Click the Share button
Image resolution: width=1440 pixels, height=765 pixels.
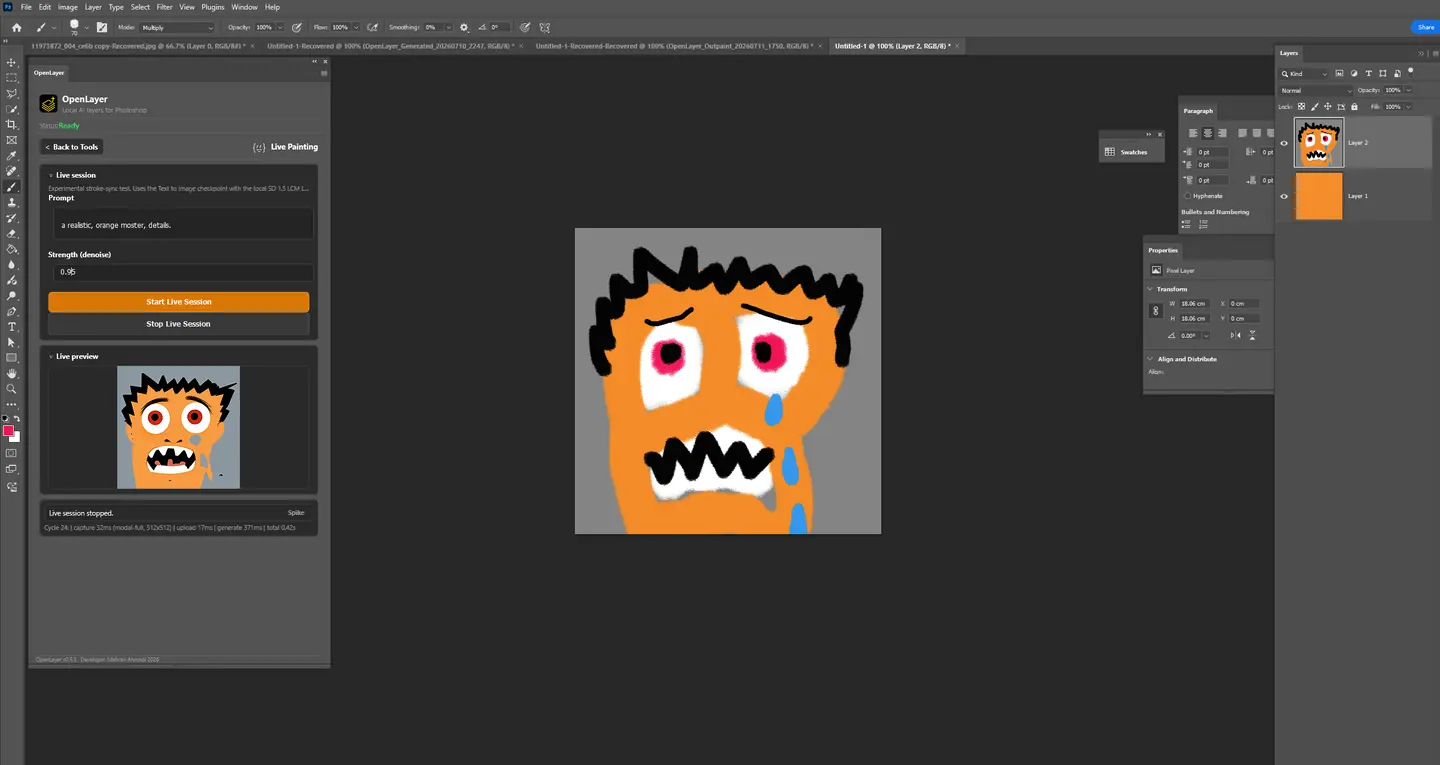point(1425,27)
